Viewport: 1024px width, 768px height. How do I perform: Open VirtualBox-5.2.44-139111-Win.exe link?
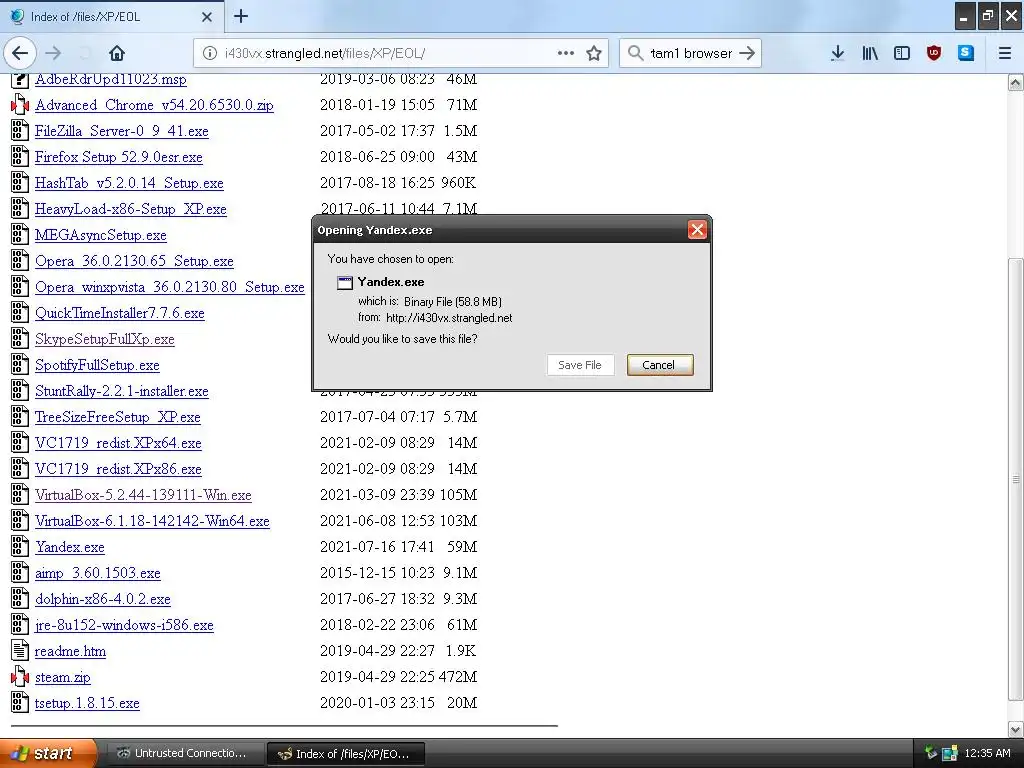pos(143,496)
